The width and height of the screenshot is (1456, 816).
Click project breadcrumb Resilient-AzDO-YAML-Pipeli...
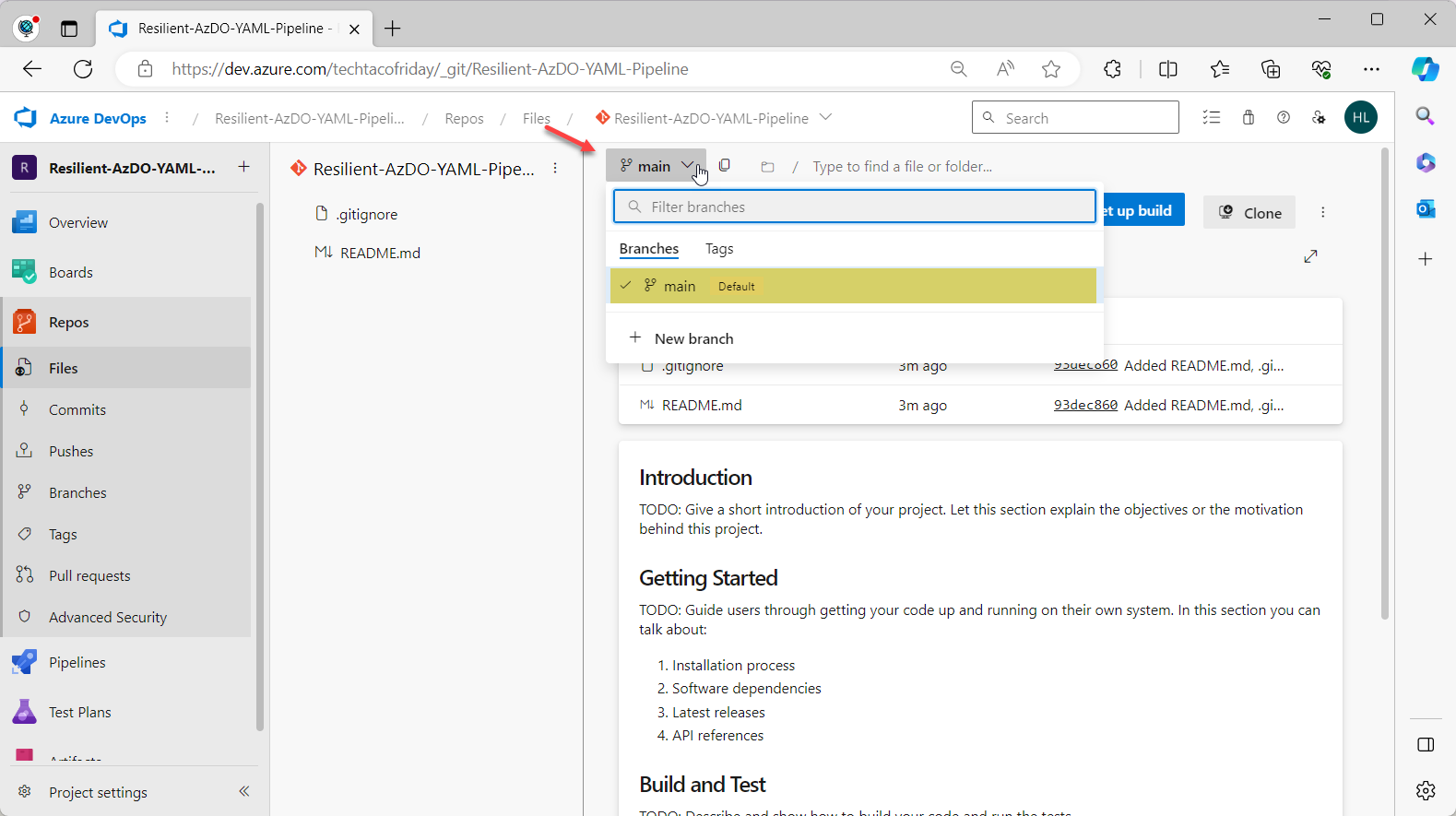[310, 118]
